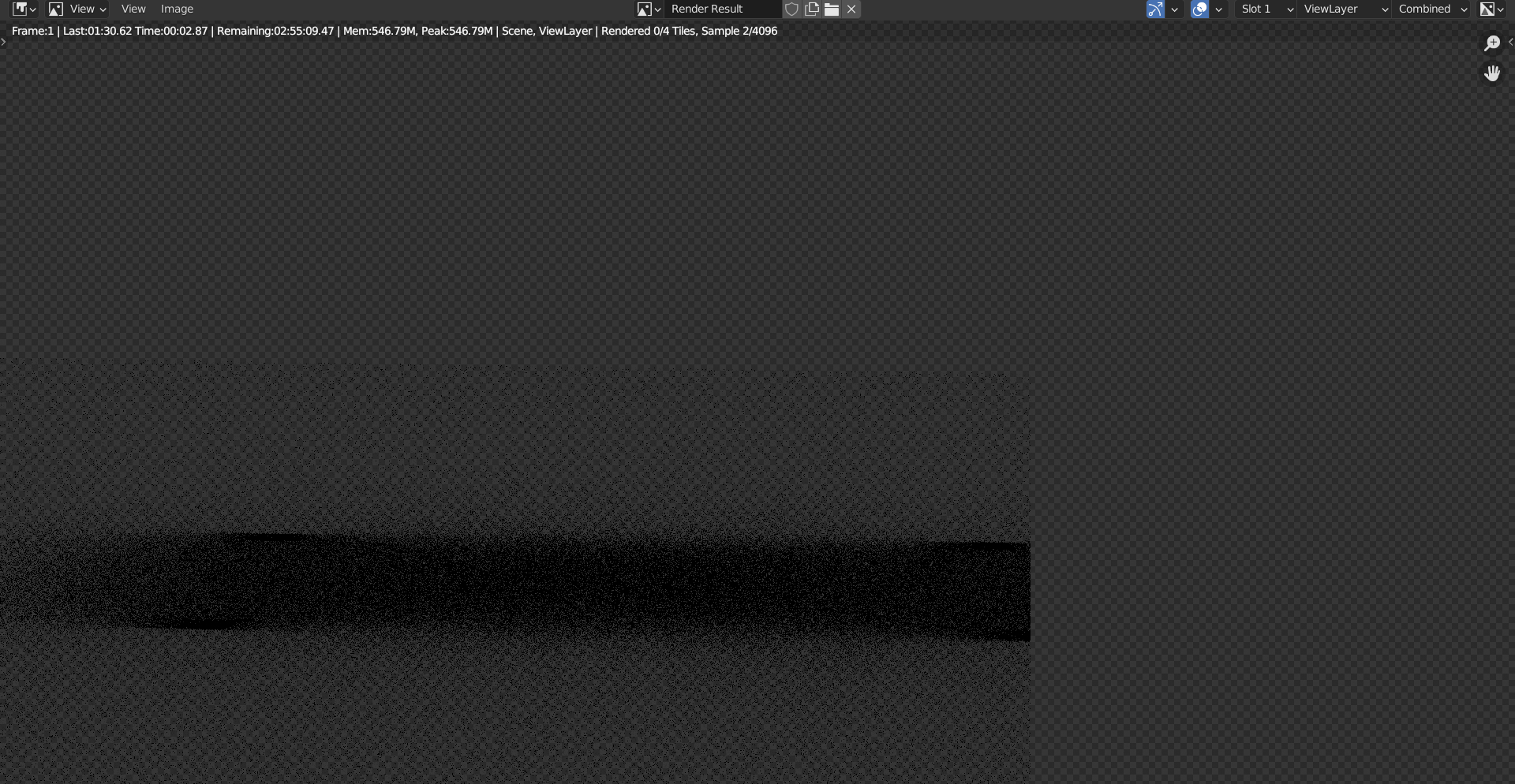Open the View mode dropdown in header
This screenshot has width=1515, height=784.
point(77,9)
